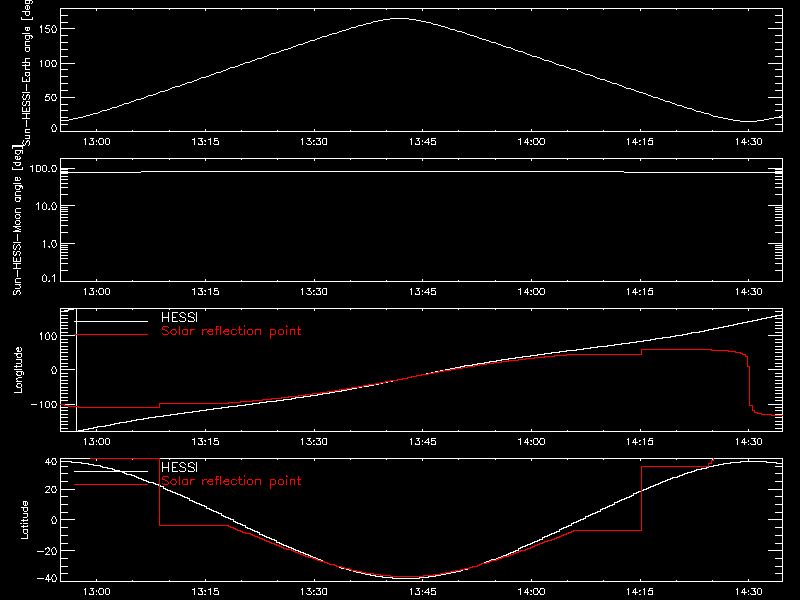The height and width of the screenshot is (600, 800).
Task: Select the white HESSI legend line in Longitude plot
Action: point(111,321)
